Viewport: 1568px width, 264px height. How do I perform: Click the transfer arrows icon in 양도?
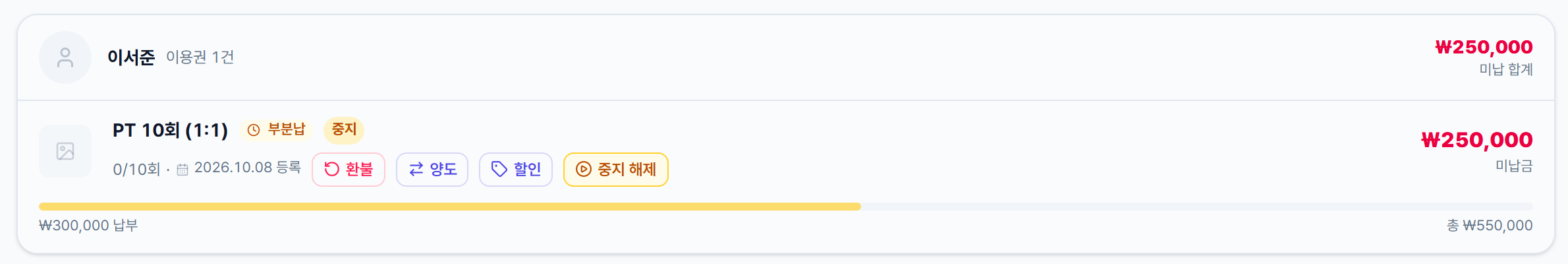point(416,170)
